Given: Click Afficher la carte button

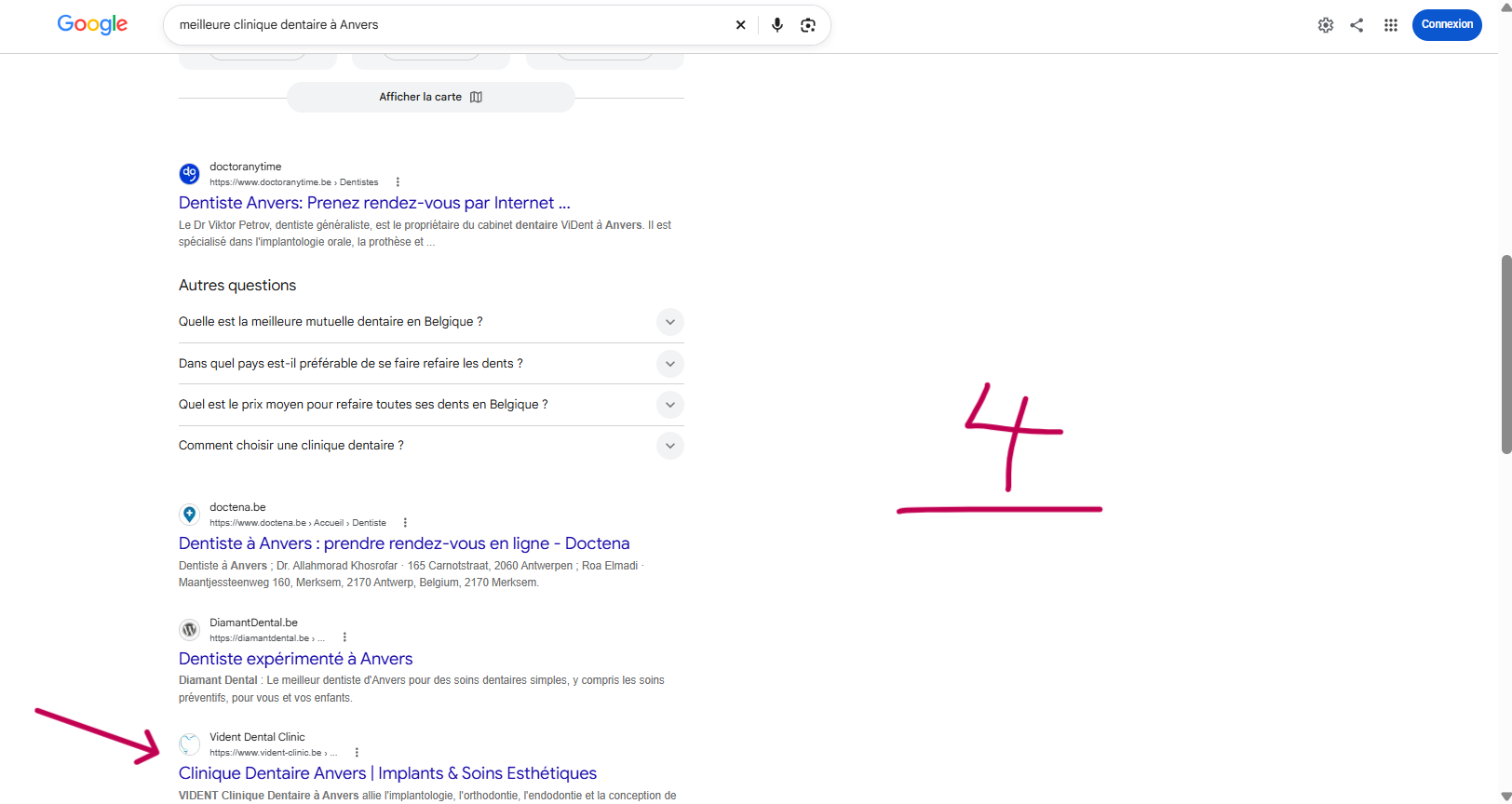Looking at the screenshot, I should (430, 97).
